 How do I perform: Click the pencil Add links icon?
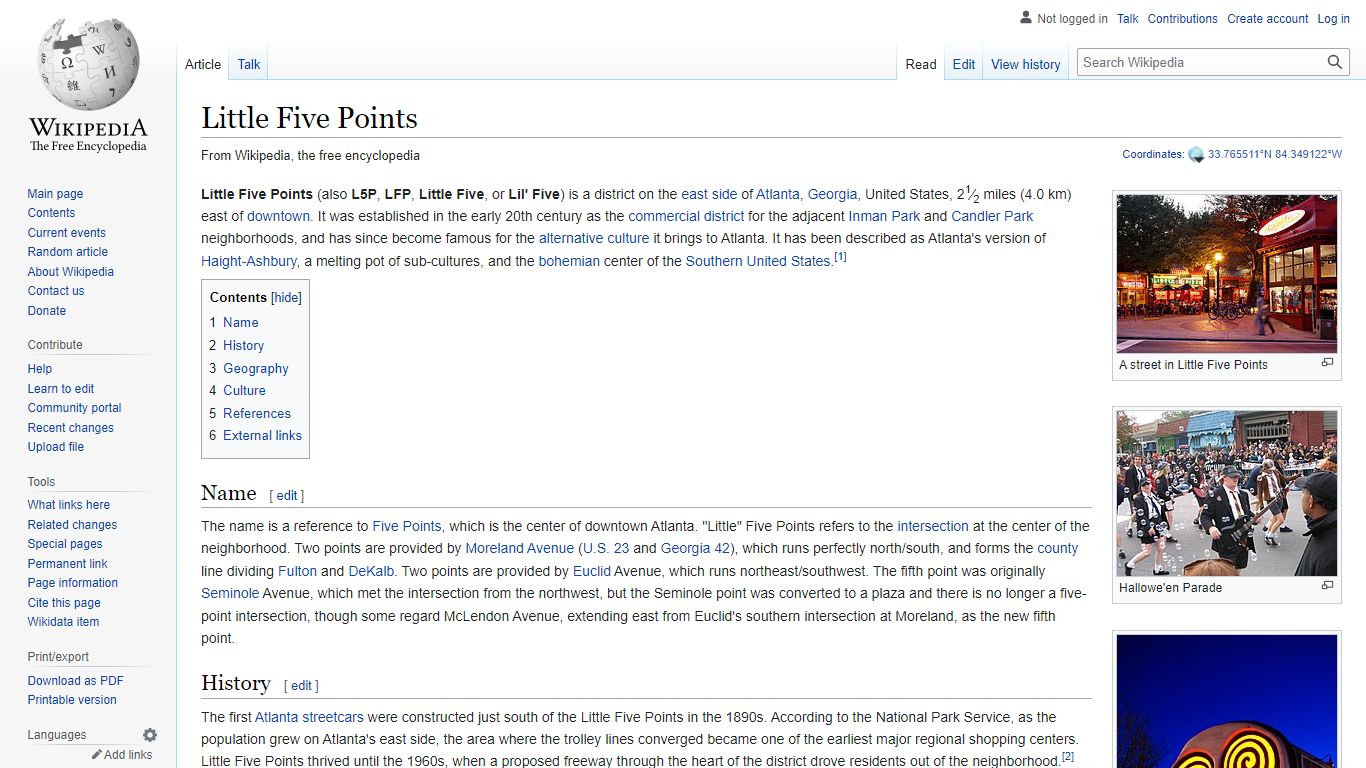coord(97,755)
